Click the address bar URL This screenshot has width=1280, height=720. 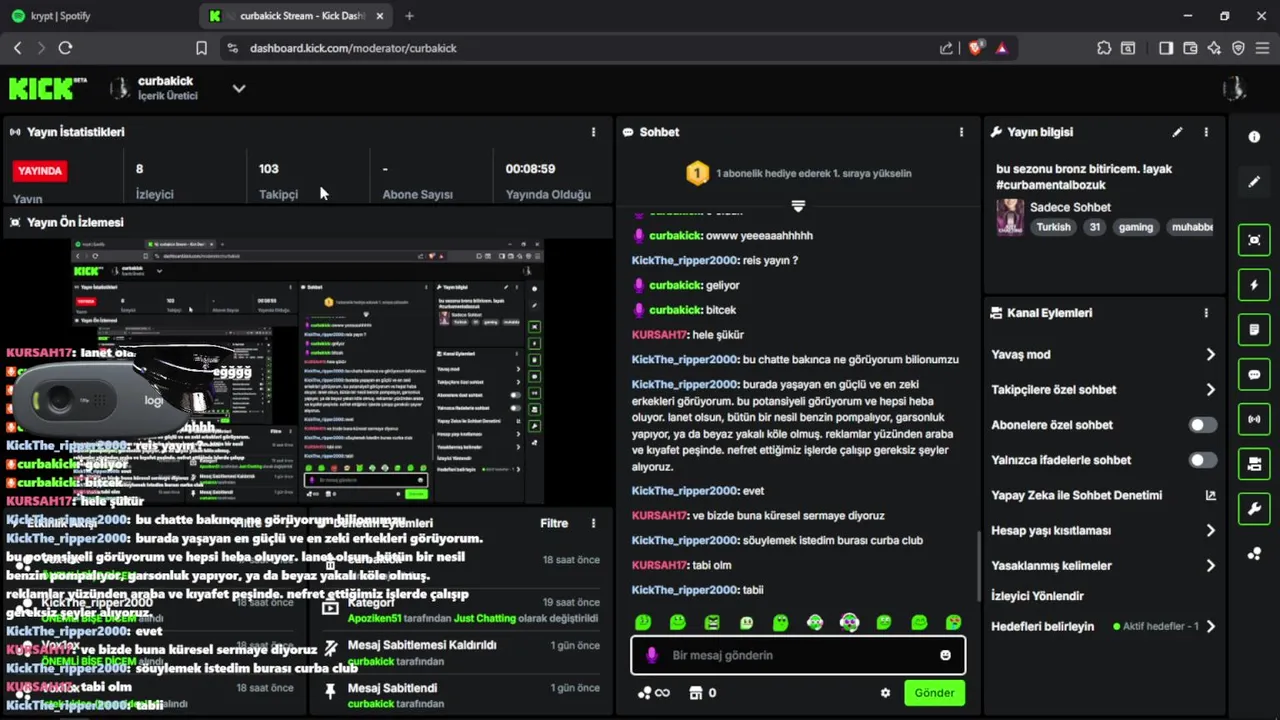353,48
